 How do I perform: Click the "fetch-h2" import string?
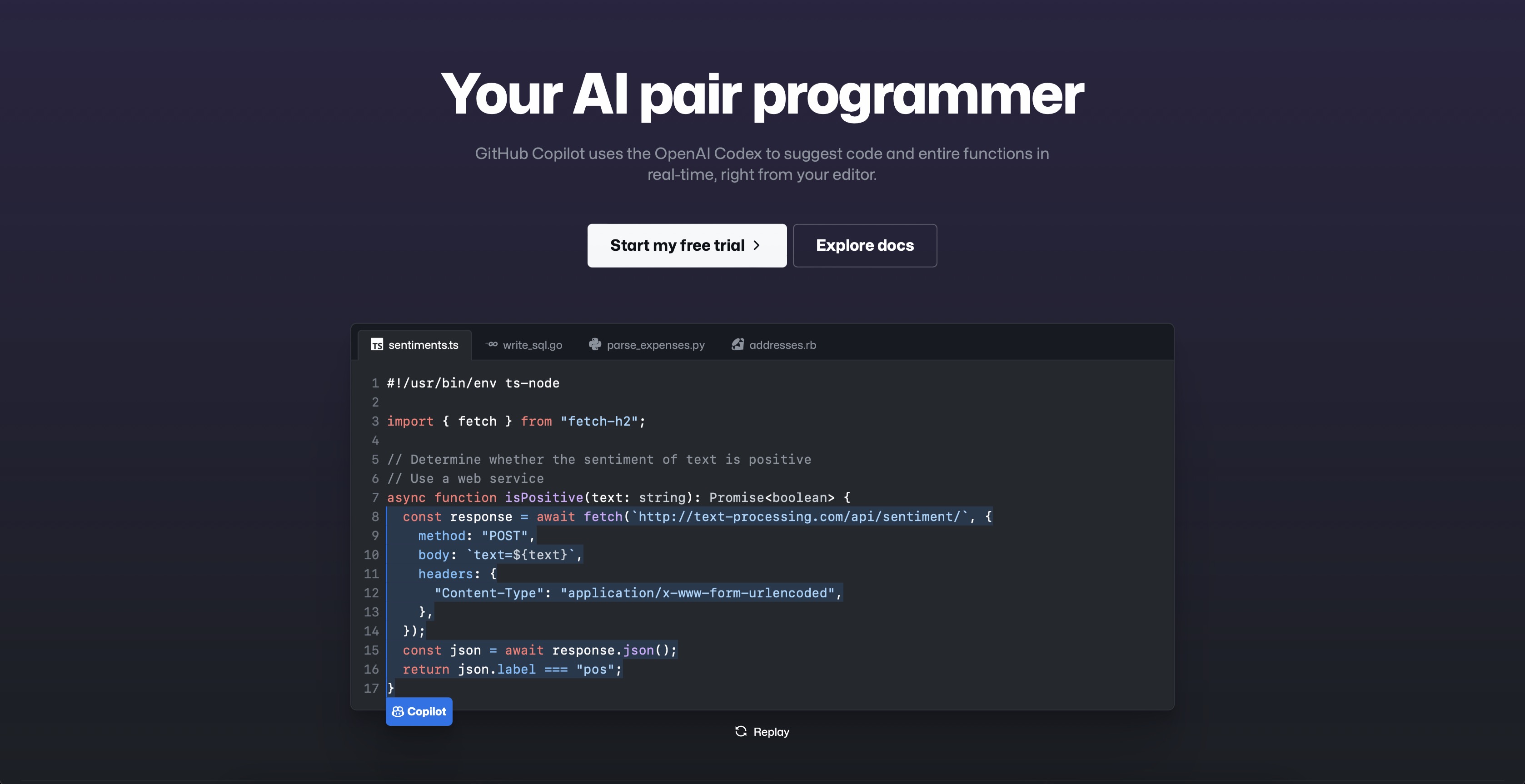point(599,421)
